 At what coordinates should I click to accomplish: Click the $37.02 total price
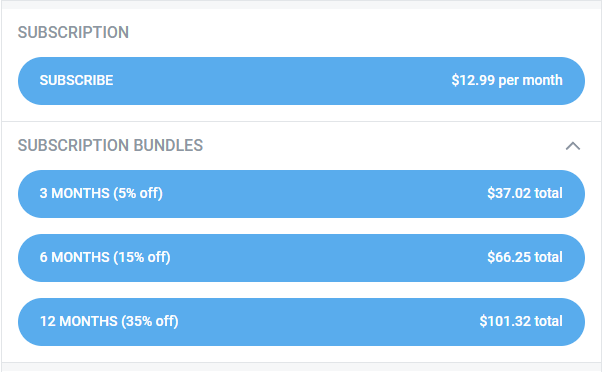tap(525, 193)
